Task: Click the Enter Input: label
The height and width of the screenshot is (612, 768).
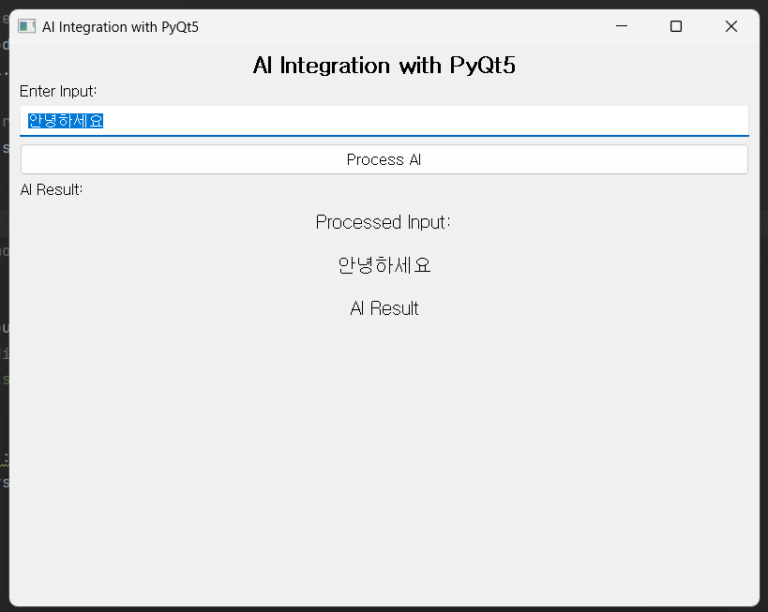Action: [58, 91]
